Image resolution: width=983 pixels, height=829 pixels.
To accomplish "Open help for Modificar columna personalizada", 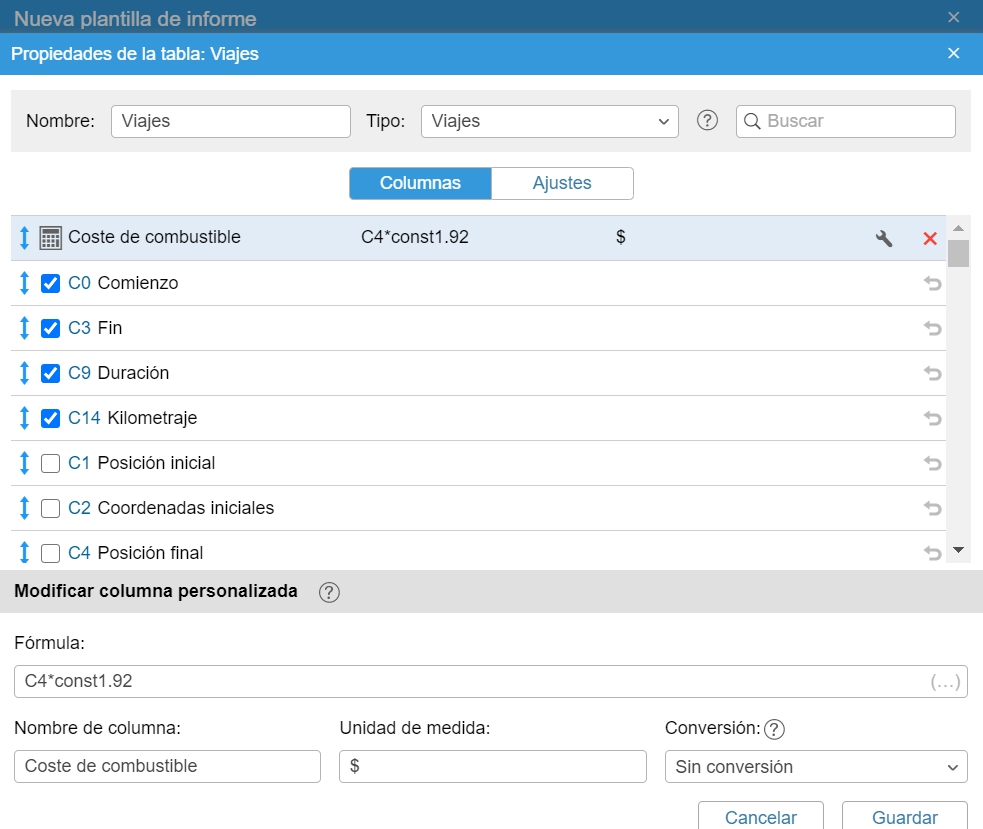I will click(329, 592).
